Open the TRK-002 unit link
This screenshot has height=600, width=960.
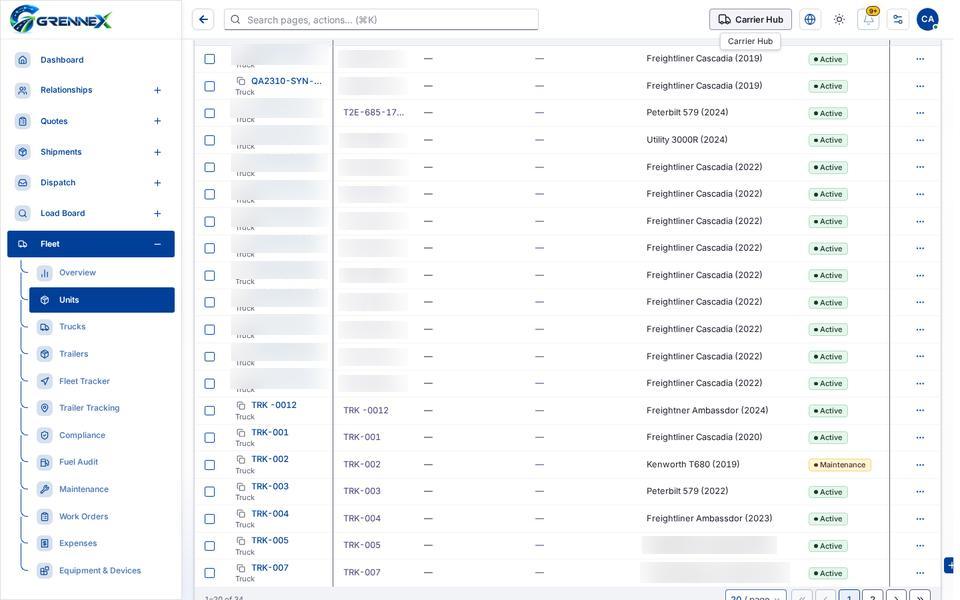[270, 459]
